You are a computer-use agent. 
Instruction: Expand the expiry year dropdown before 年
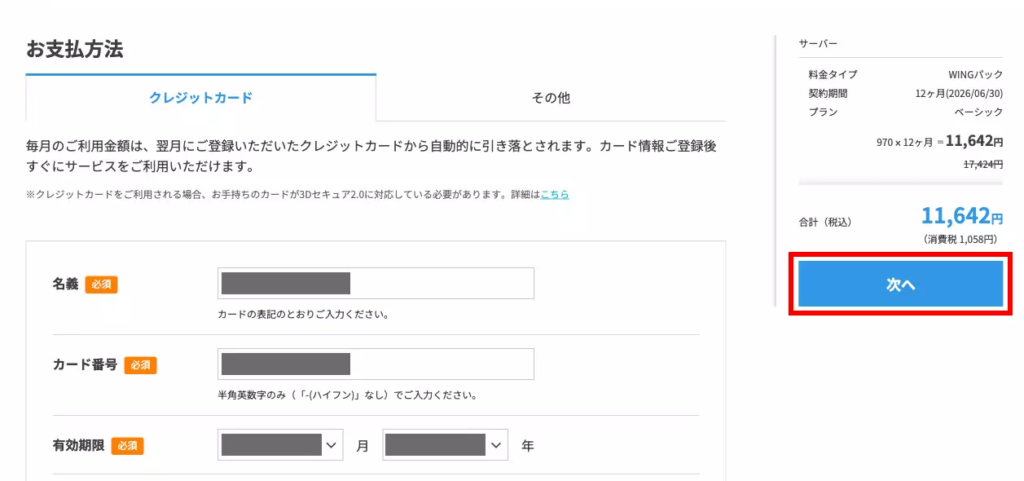[x=445, y=445]
